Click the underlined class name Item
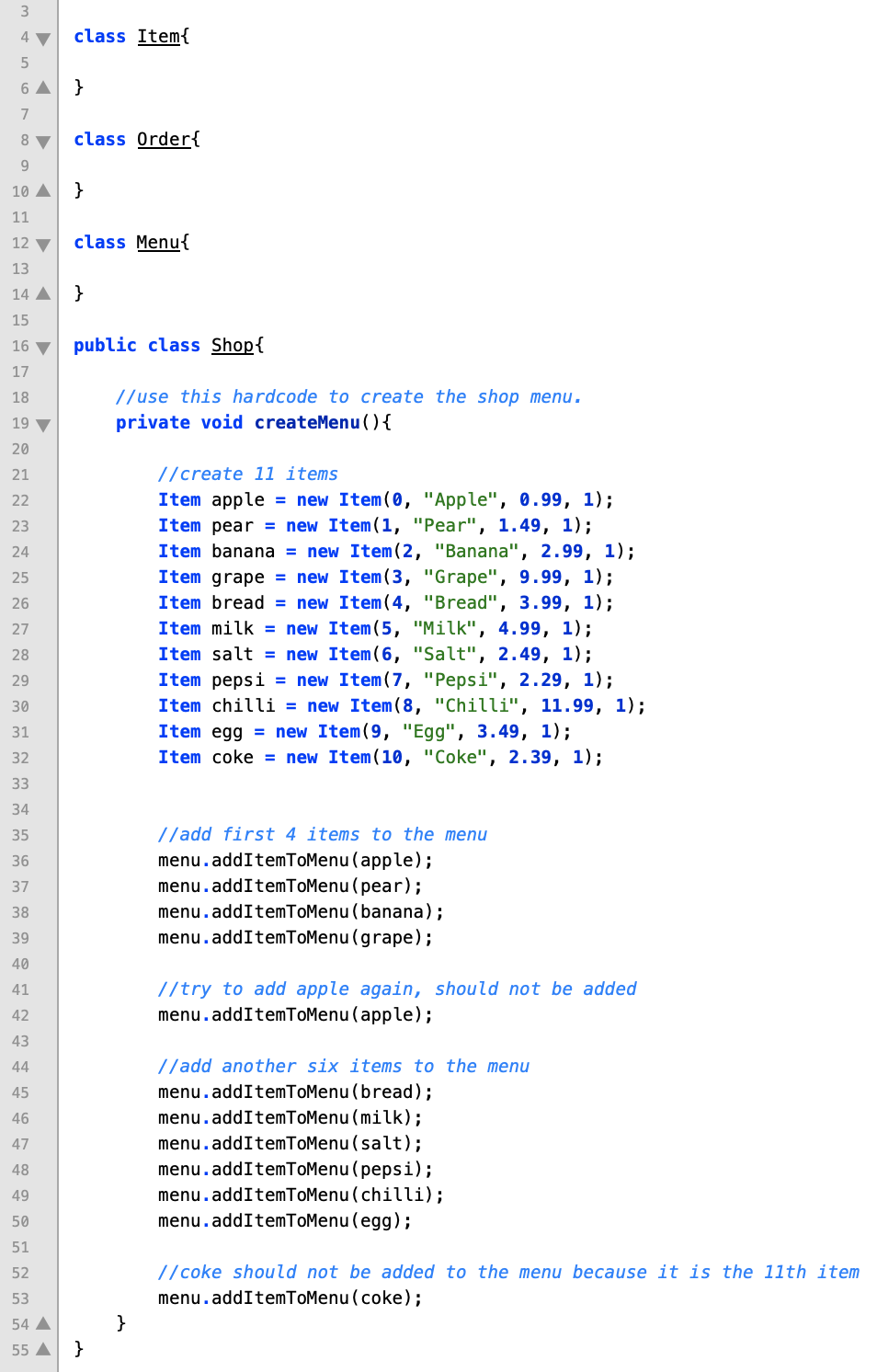 point(158,37)
